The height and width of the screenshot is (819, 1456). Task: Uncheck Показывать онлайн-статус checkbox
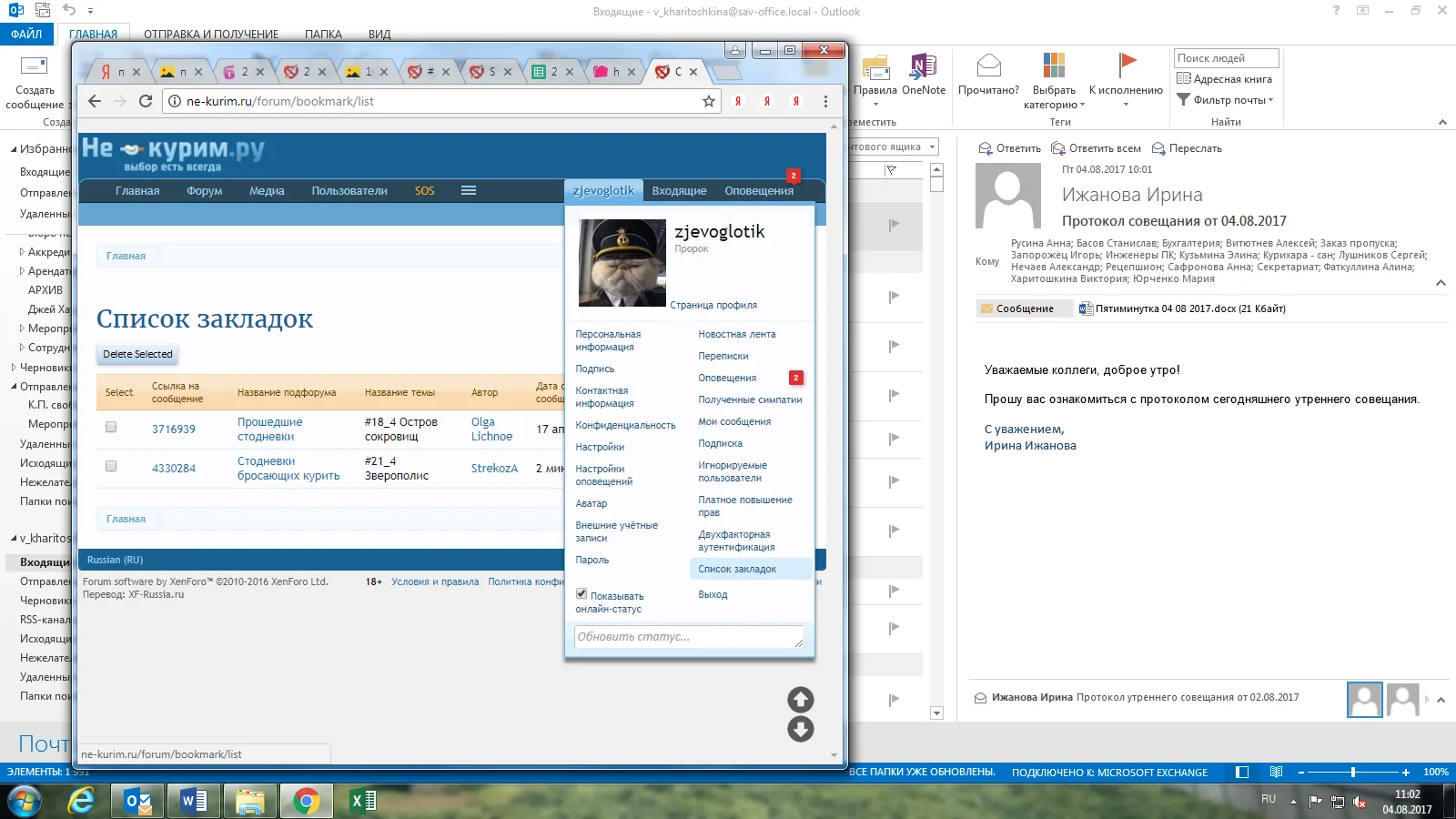click(581, 593)
